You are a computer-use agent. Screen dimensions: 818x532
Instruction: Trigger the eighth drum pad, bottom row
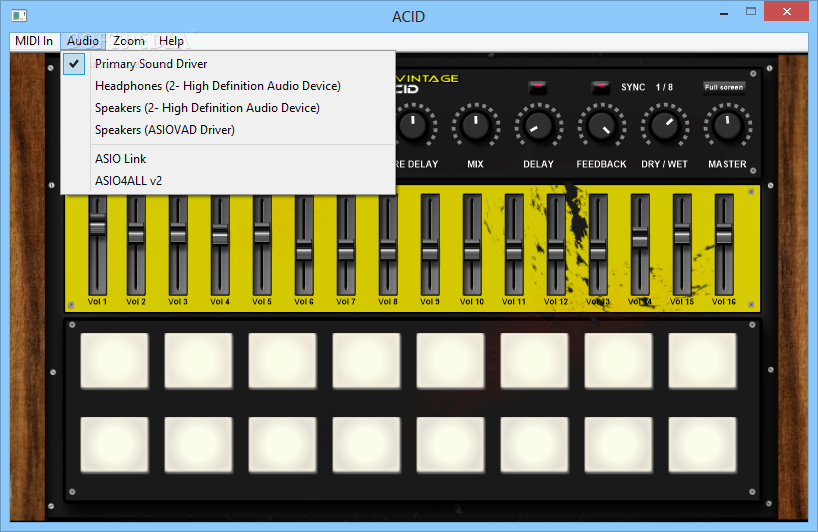703,445
